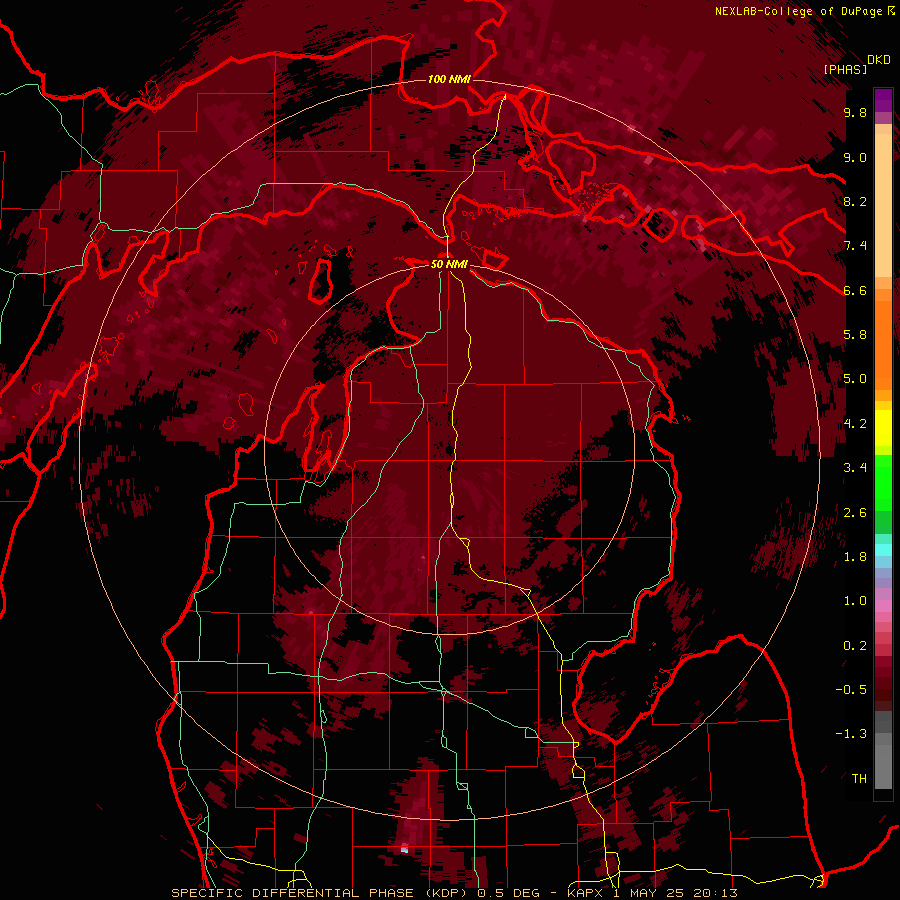Click the 6.6 value on the color scale
The width and height of the screenshot is (900, 900).
855,290
